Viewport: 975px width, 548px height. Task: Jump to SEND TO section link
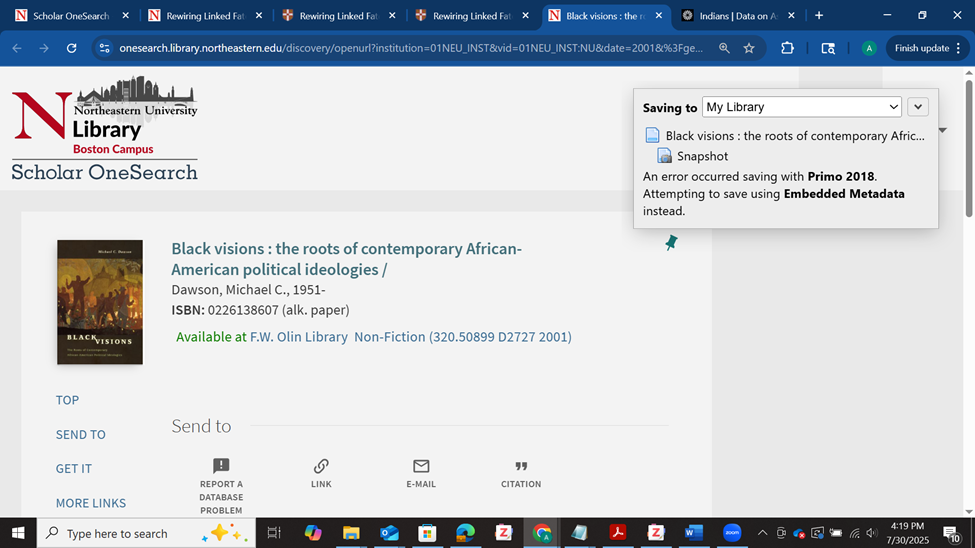[81, 434]
